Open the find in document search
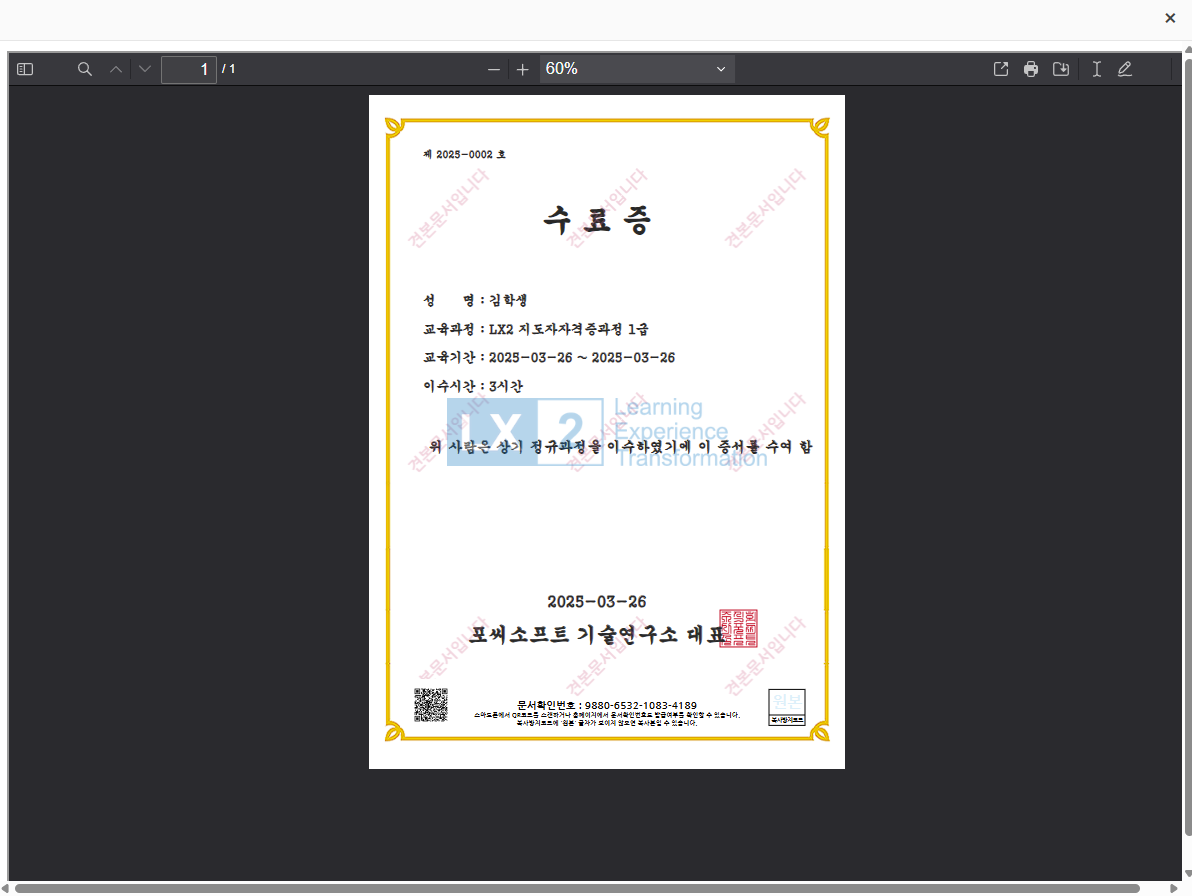 [x=85, y=69]
